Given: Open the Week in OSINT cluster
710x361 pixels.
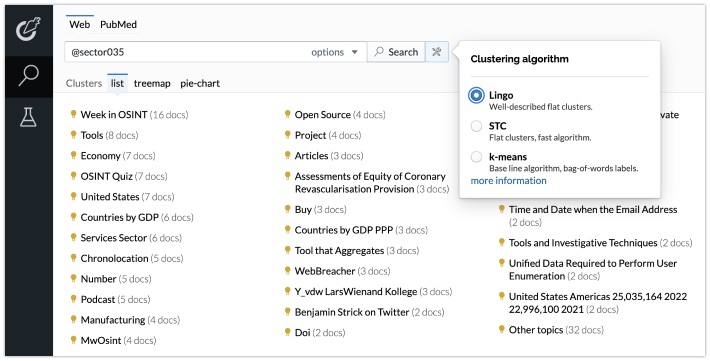Looking at the screenshot, I should pos(134,115).
